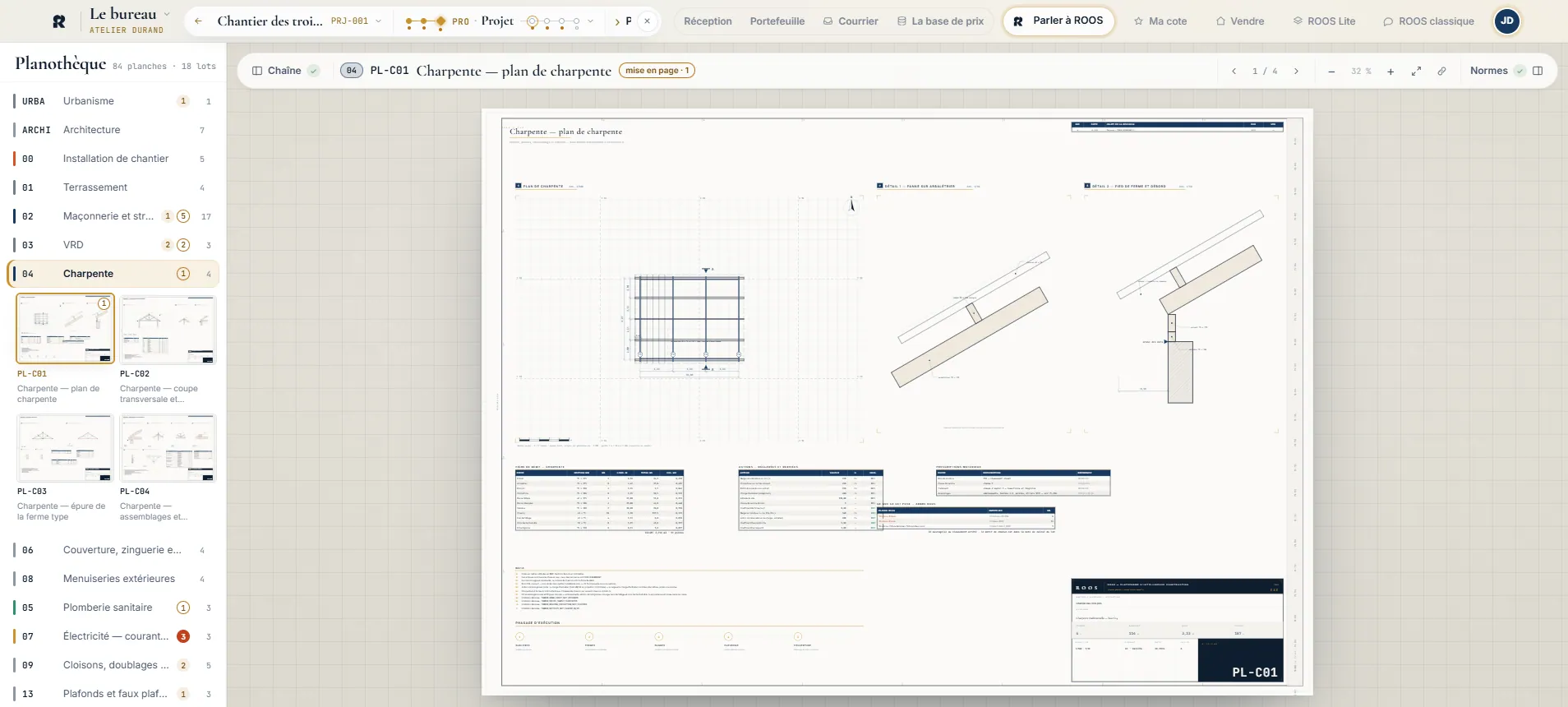Viewport: 1568px width, 707px height.
Task: Expand the breadcrumb chevron before P
Action: point(617,21)
